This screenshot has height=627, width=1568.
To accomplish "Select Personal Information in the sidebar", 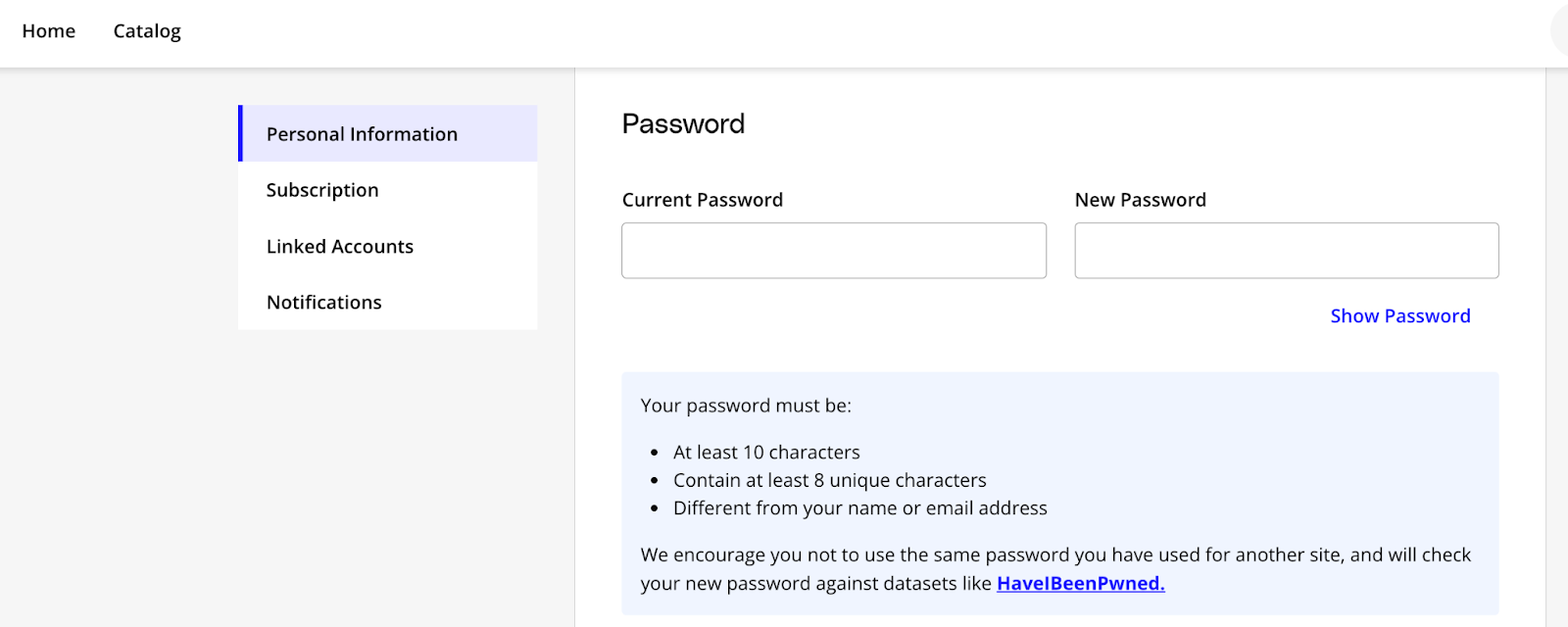I will click(388, 133).
